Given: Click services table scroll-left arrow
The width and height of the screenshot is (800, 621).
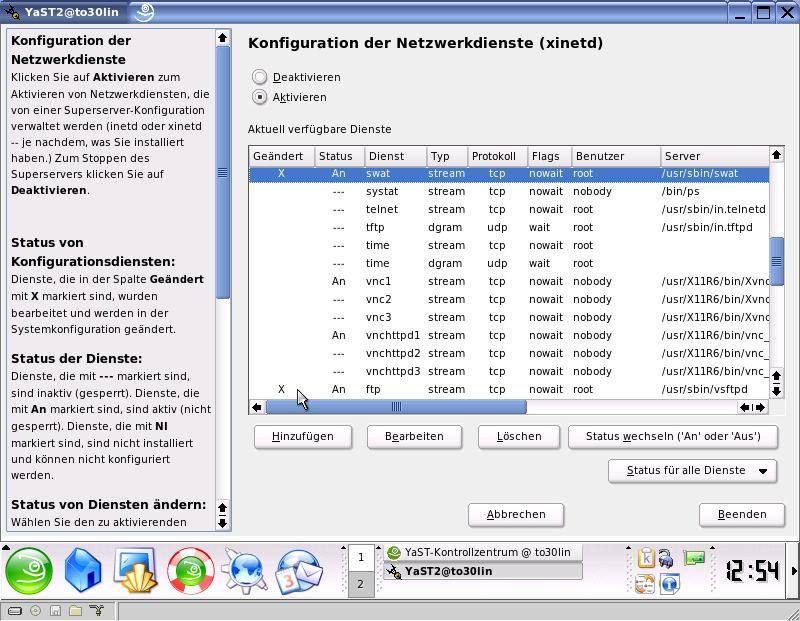Looking at the screenshot, I should click(x=257, y=407).
